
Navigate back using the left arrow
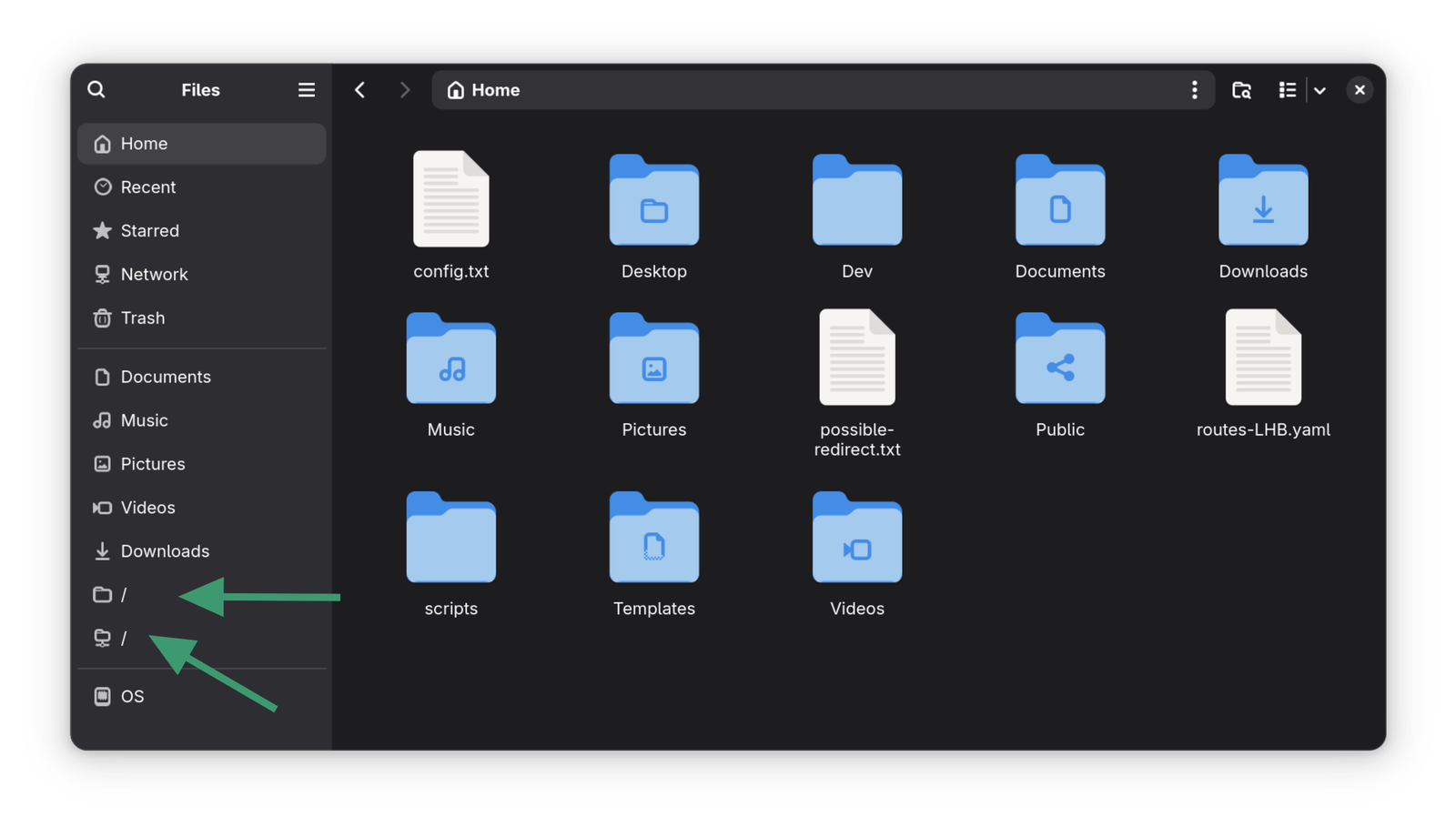pos(360,89)
